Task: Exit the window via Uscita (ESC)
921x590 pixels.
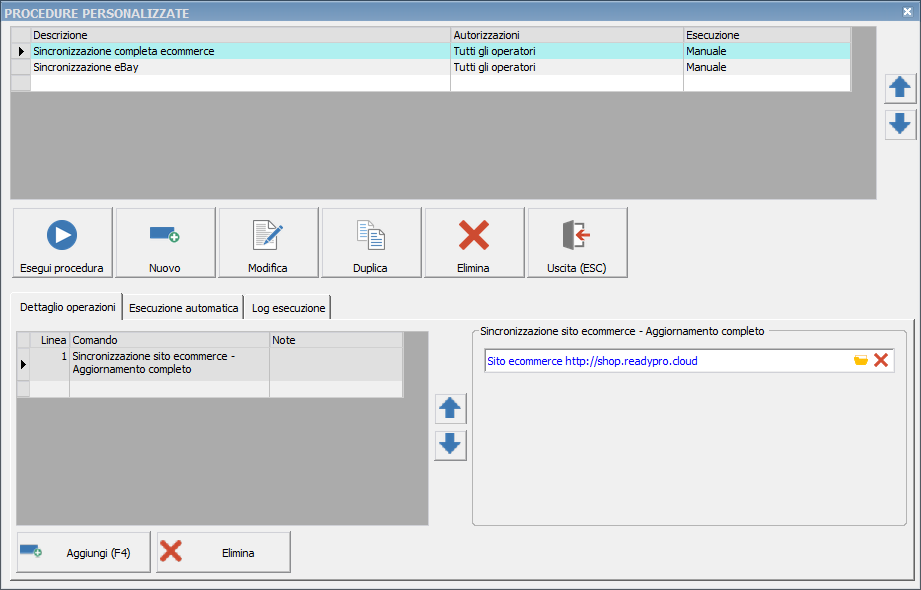Action: pos(577,243)
